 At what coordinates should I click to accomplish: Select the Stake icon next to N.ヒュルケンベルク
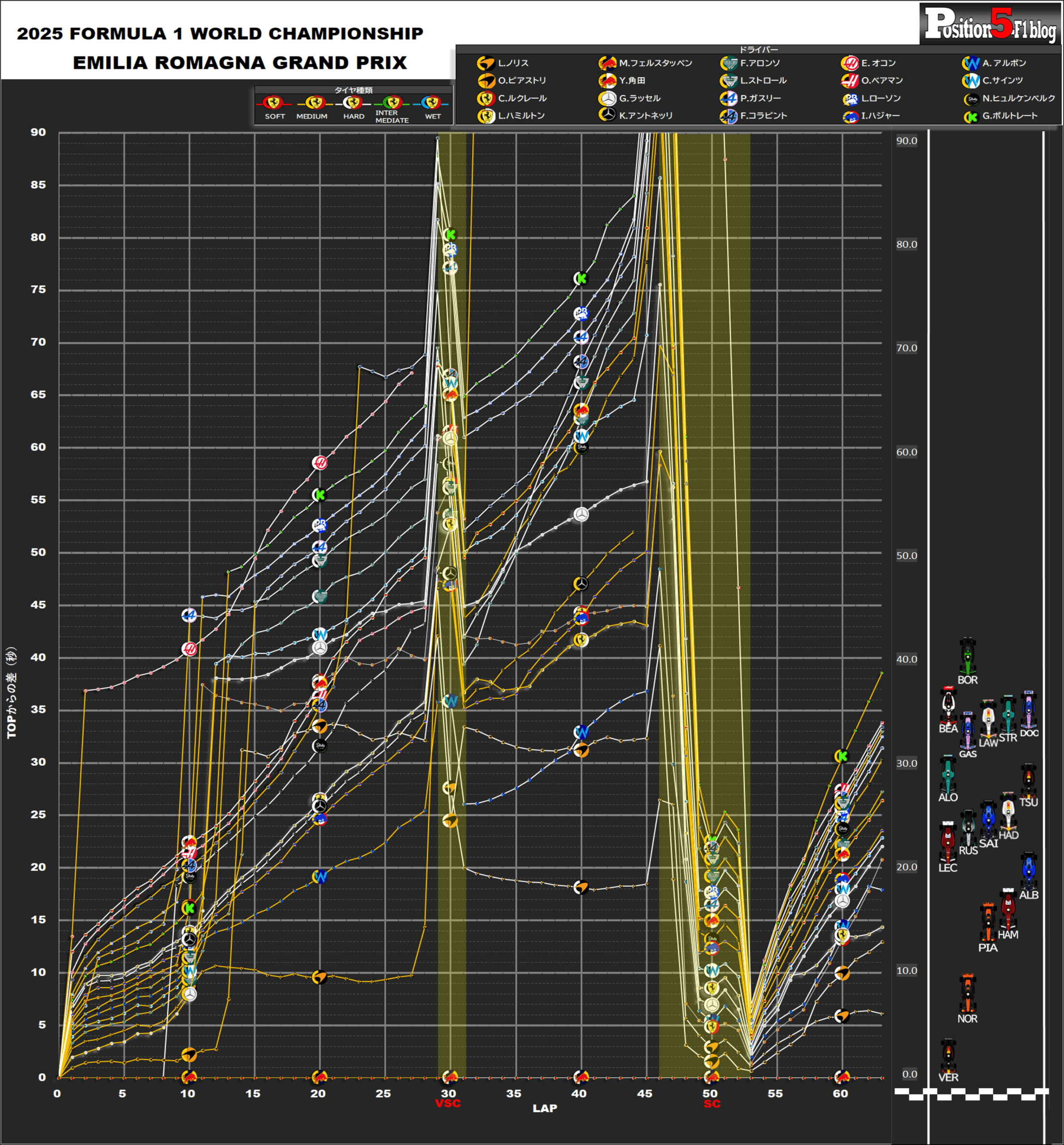coord(971,100)
